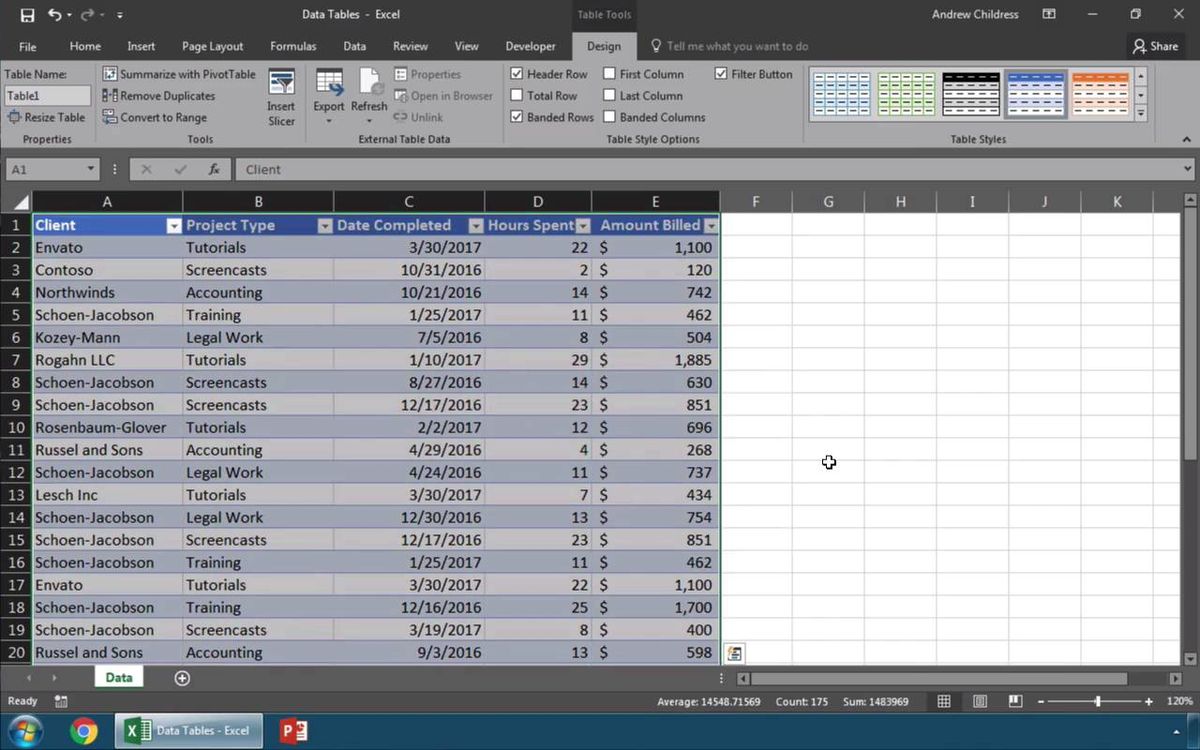The image size is (1200, 750).
Task: Open the Formulas ribbon tab
Action: click(293, 46)
